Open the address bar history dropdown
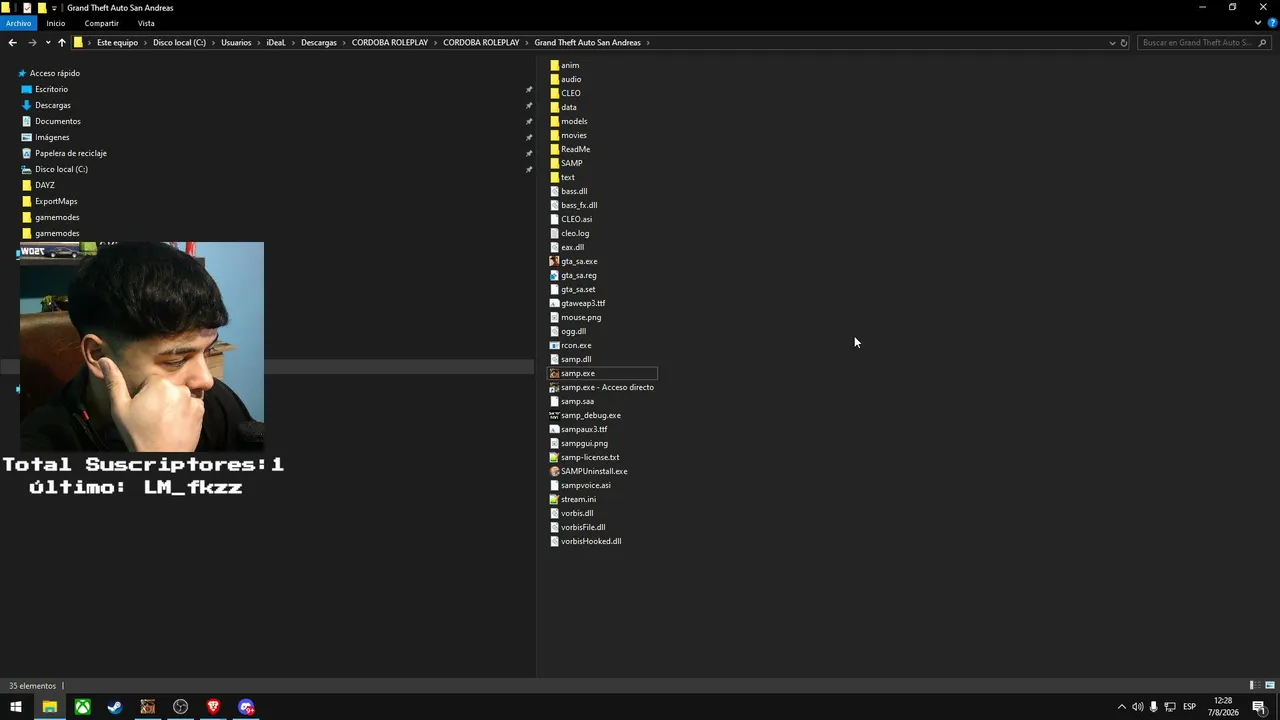The image size is (1280, 720). coord(1112,43)
